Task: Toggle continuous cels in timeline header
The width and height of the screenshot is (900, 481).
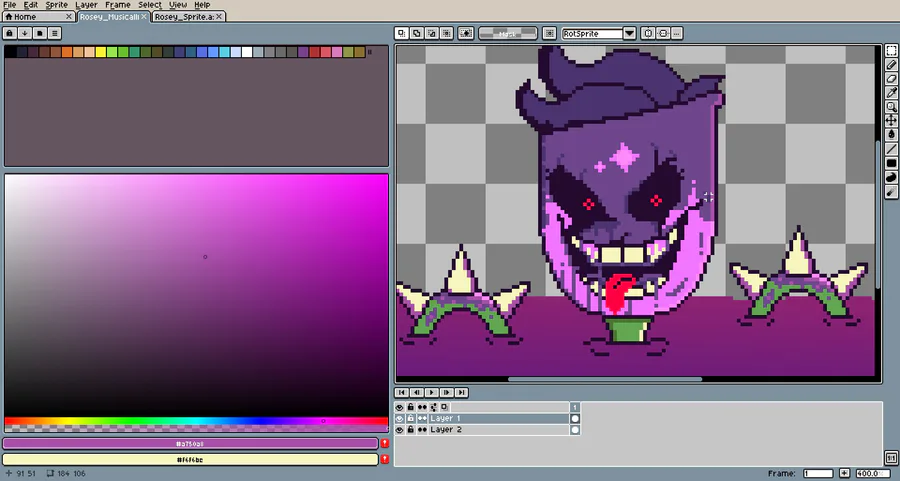Action: (x=422, y=407)
